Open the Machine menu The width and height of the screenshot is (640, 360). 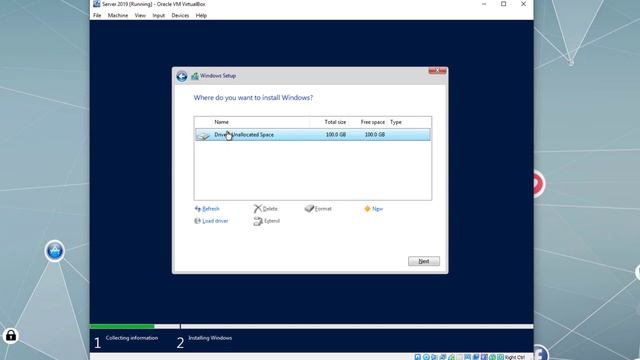tap(118, 16)
